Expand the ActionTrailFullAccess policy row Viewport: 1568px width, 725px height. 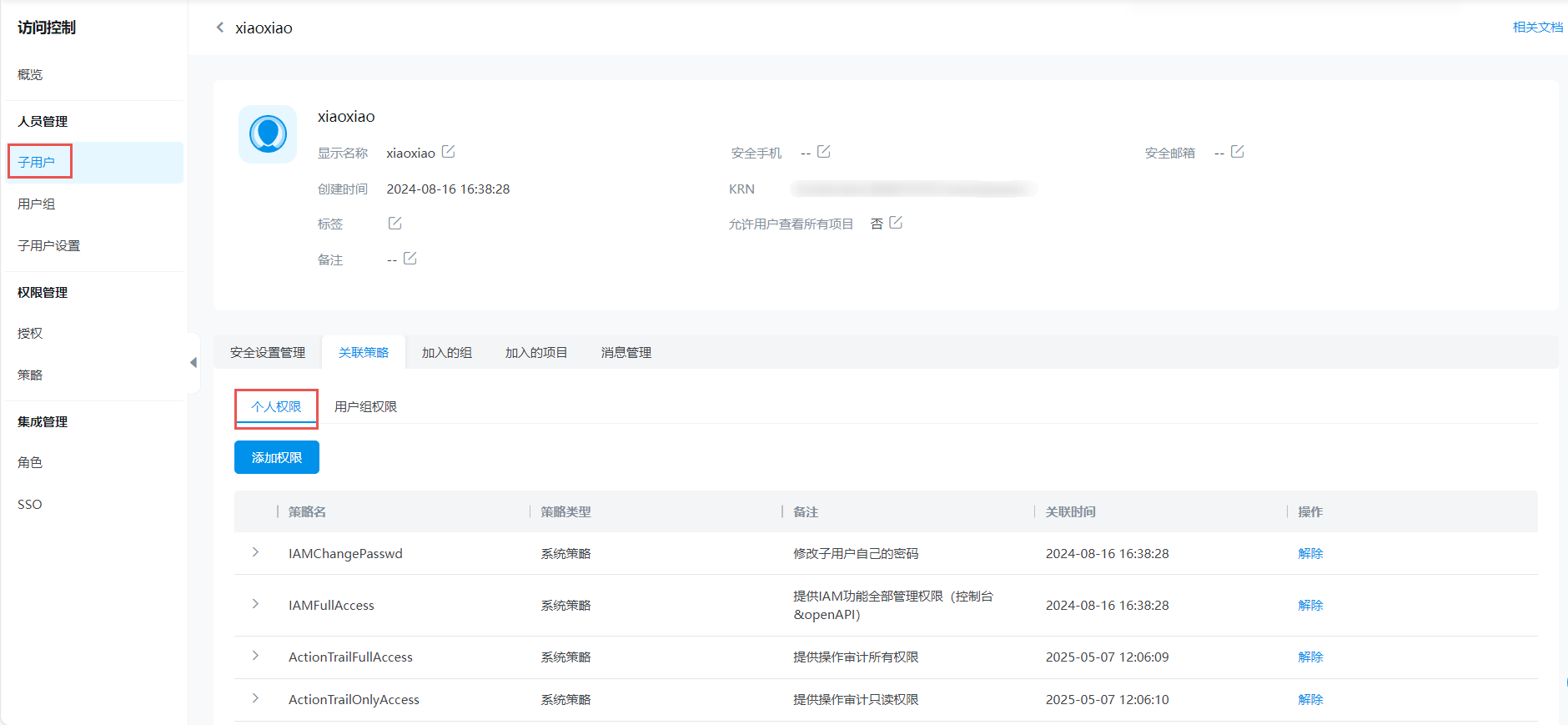[255, 656]
